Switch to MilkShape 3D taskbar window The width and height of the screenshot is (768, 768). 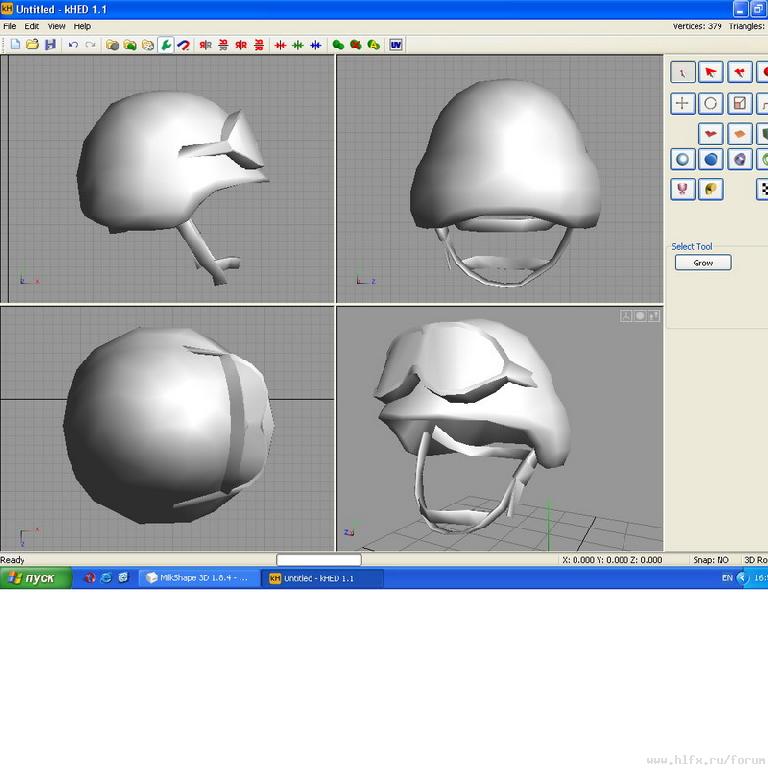click(x=198, y=578)
